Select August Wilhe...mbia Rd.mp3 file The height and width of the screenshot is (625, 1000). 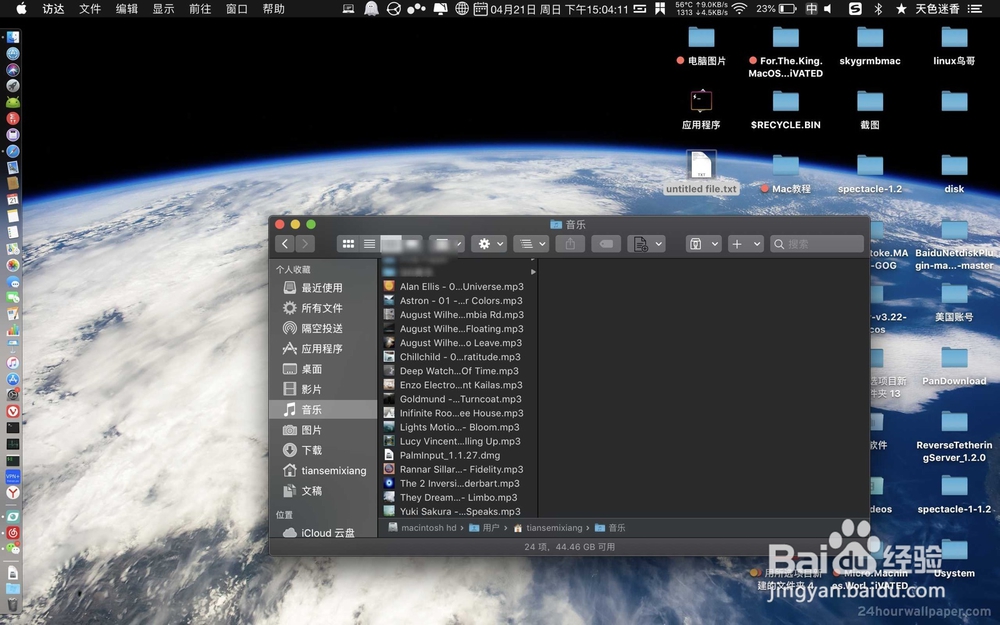[458, 314]
